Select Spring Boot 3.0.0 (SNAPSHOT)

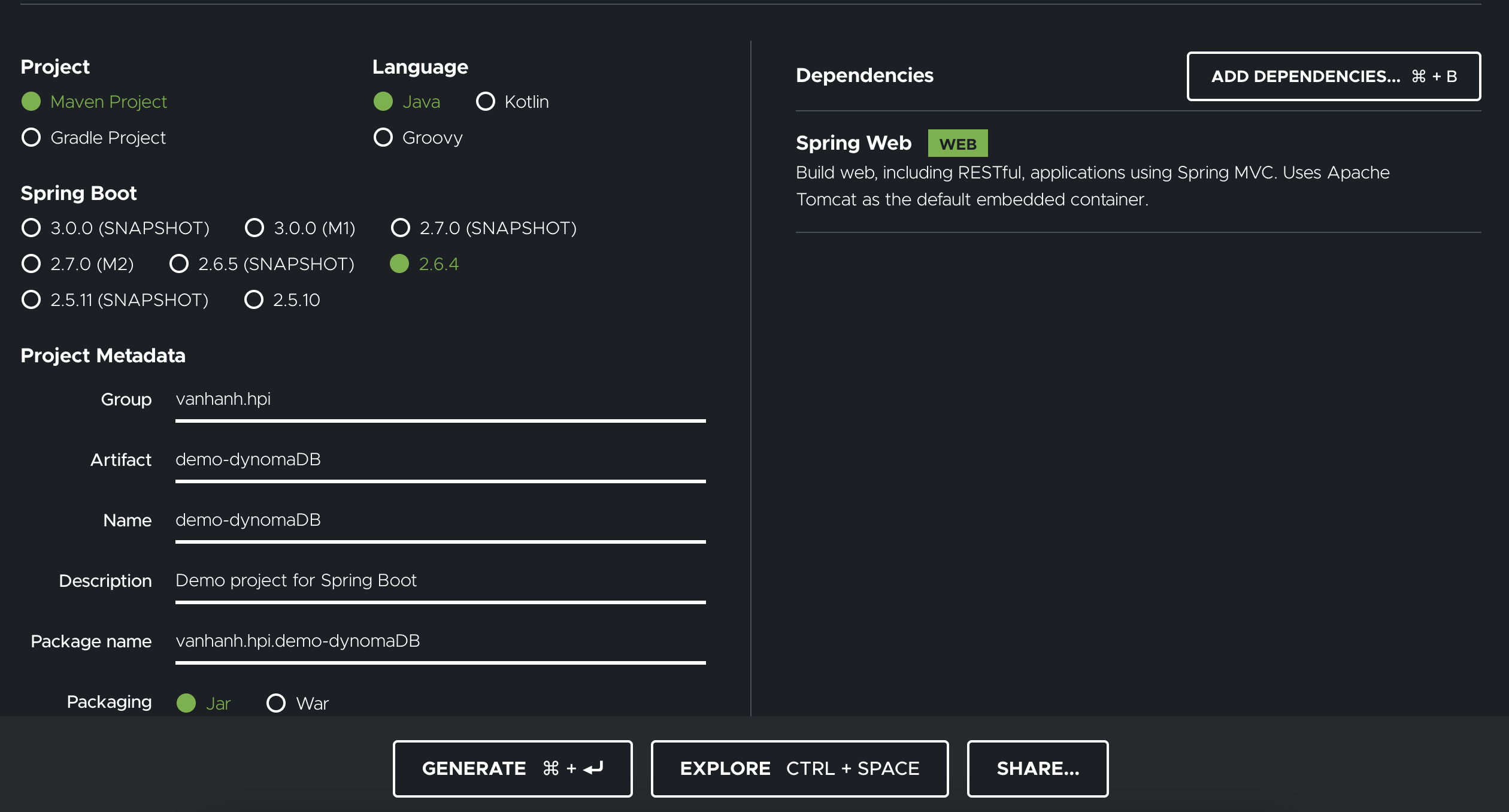31,228
